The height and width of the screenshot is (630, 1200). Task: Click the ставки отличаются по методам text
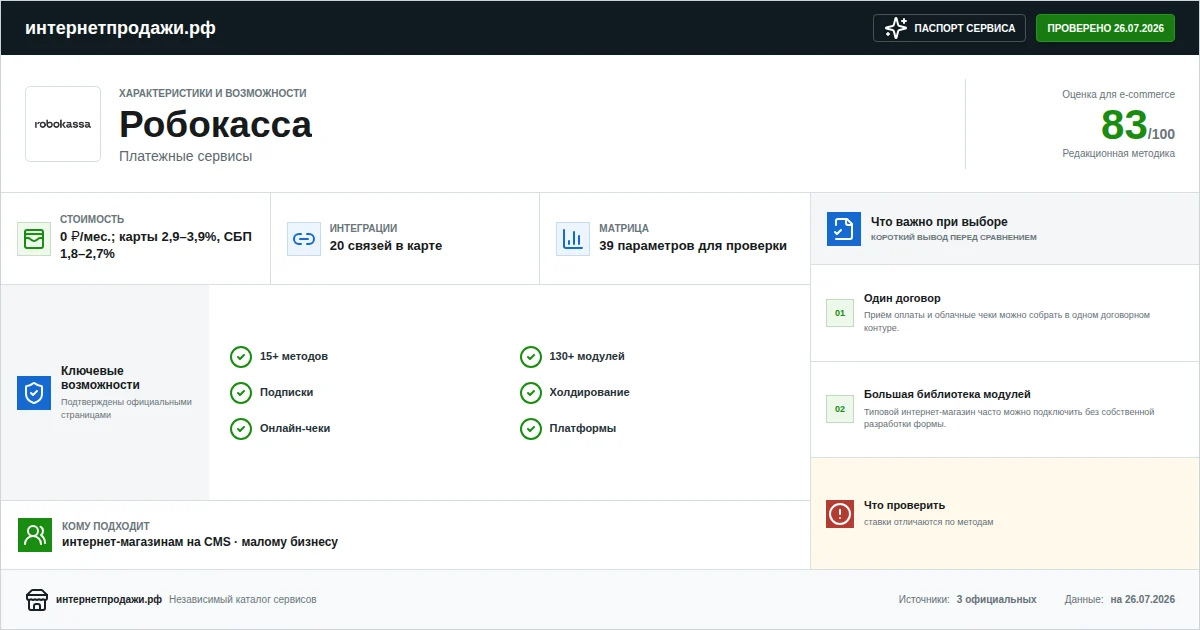tap(929, 522)
